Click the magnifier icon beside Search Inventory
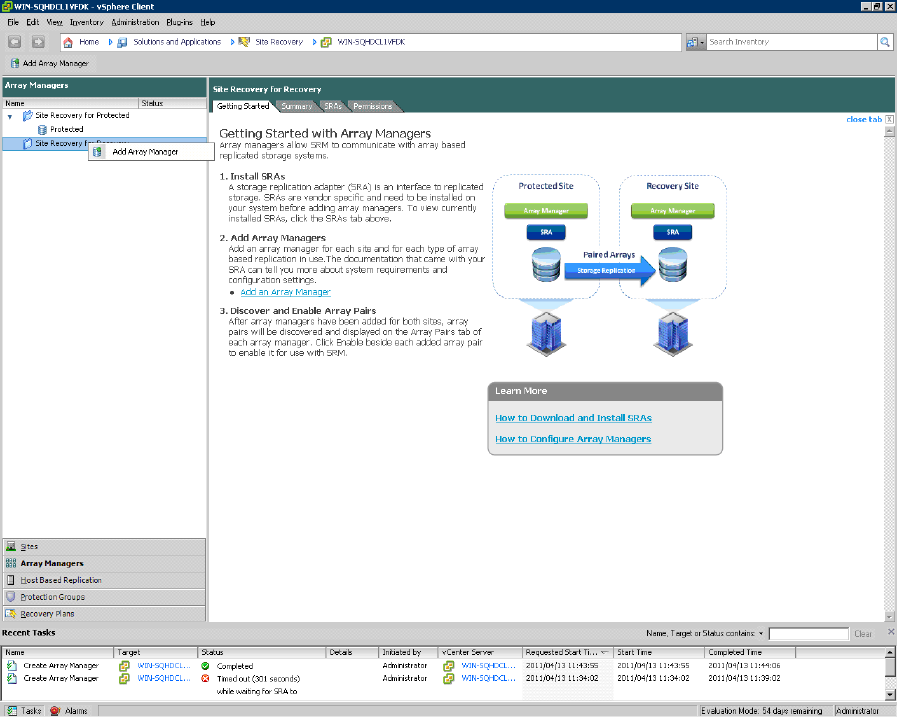Image resolution: width=897 pixels, height=717 pixels. tap(884, 42)
